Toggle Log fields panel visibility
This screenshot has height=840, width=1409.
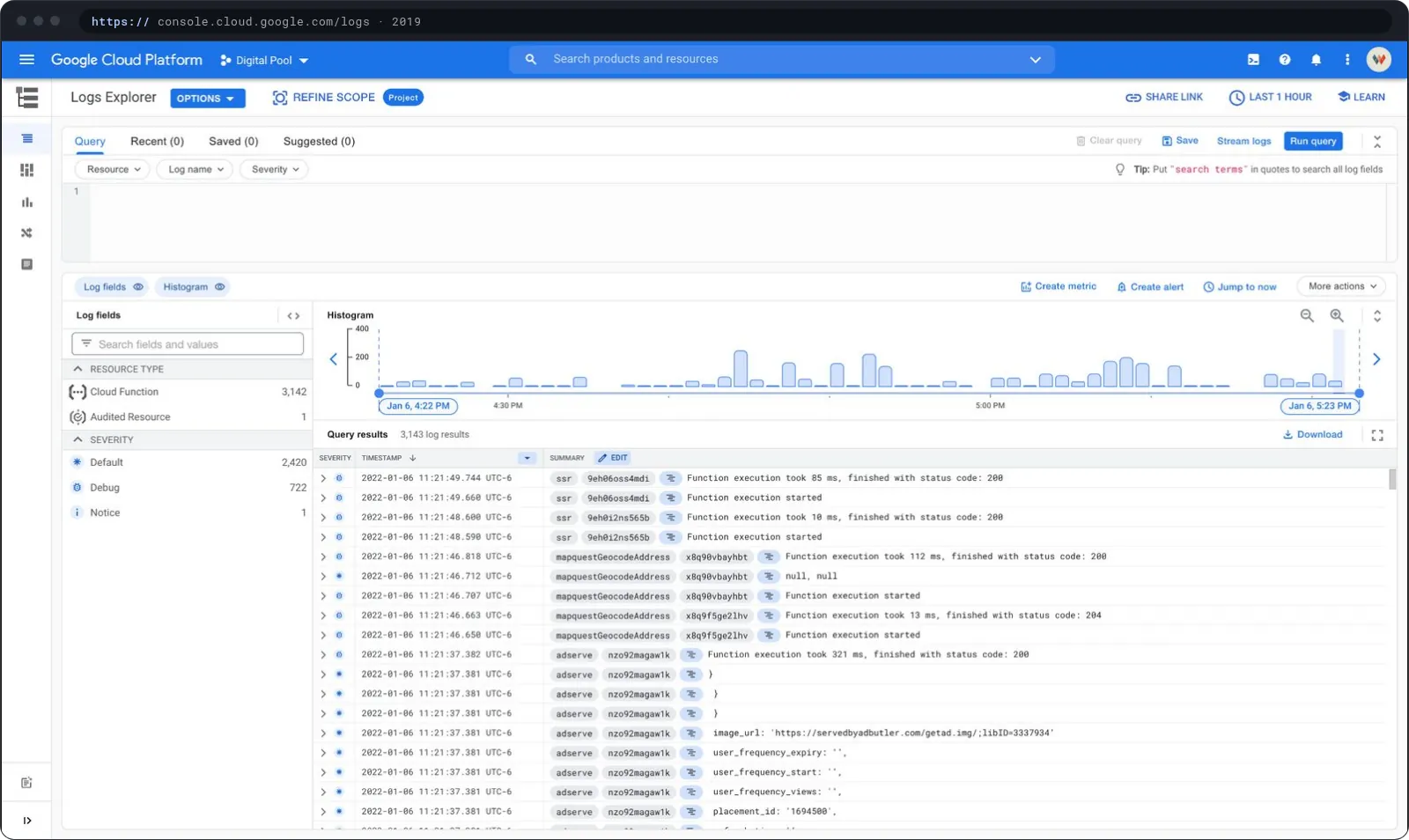112,287
